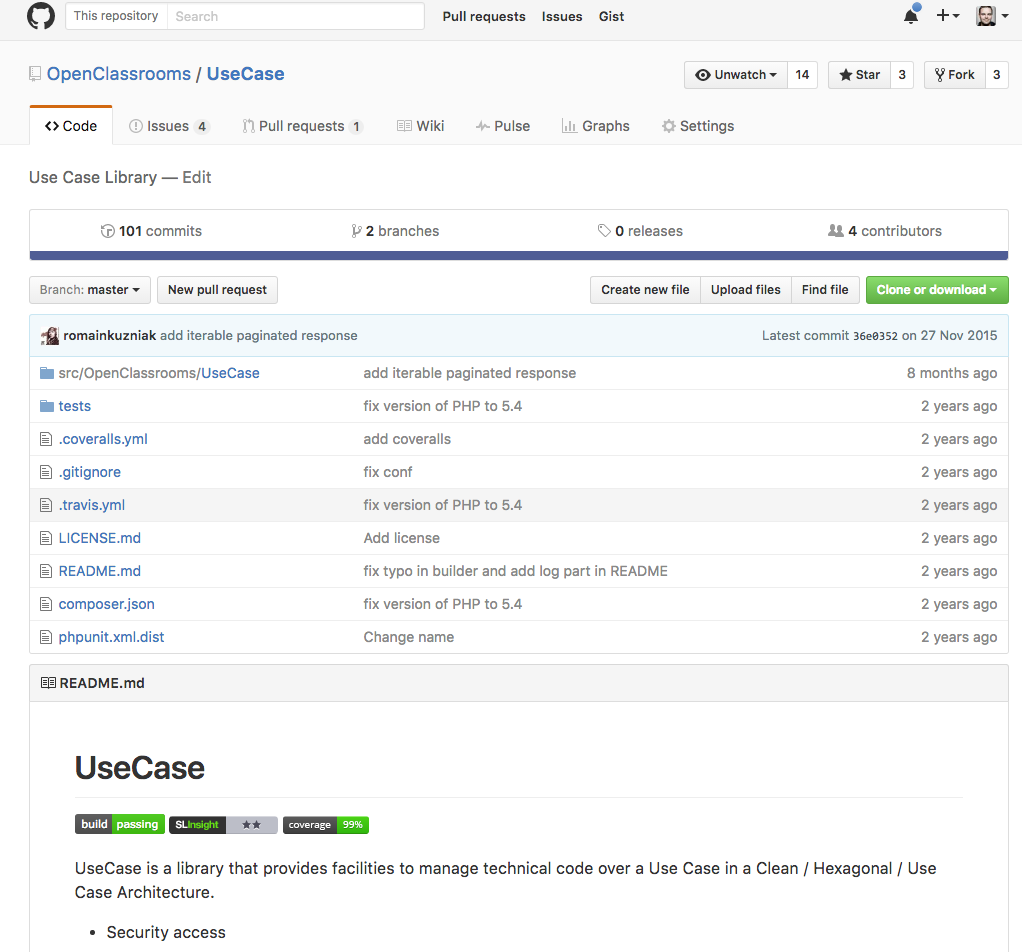1022x952 pixels.
Task: Open the notifications bell
Action: pos(911,16)
